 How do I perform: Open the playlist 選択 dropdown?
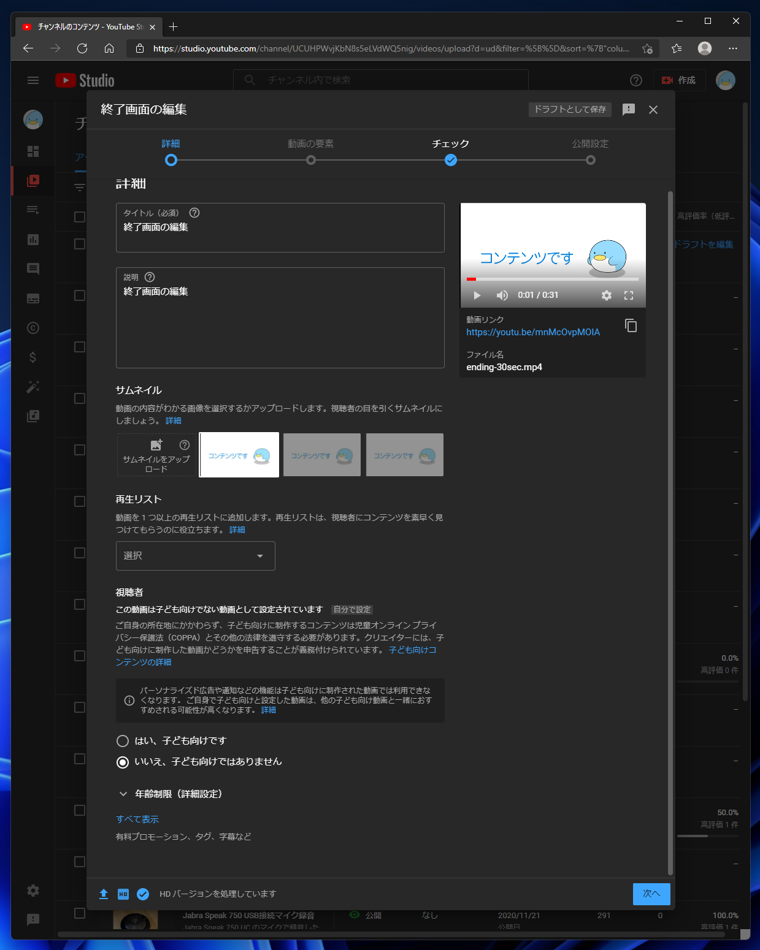click(x=195, y=556)
